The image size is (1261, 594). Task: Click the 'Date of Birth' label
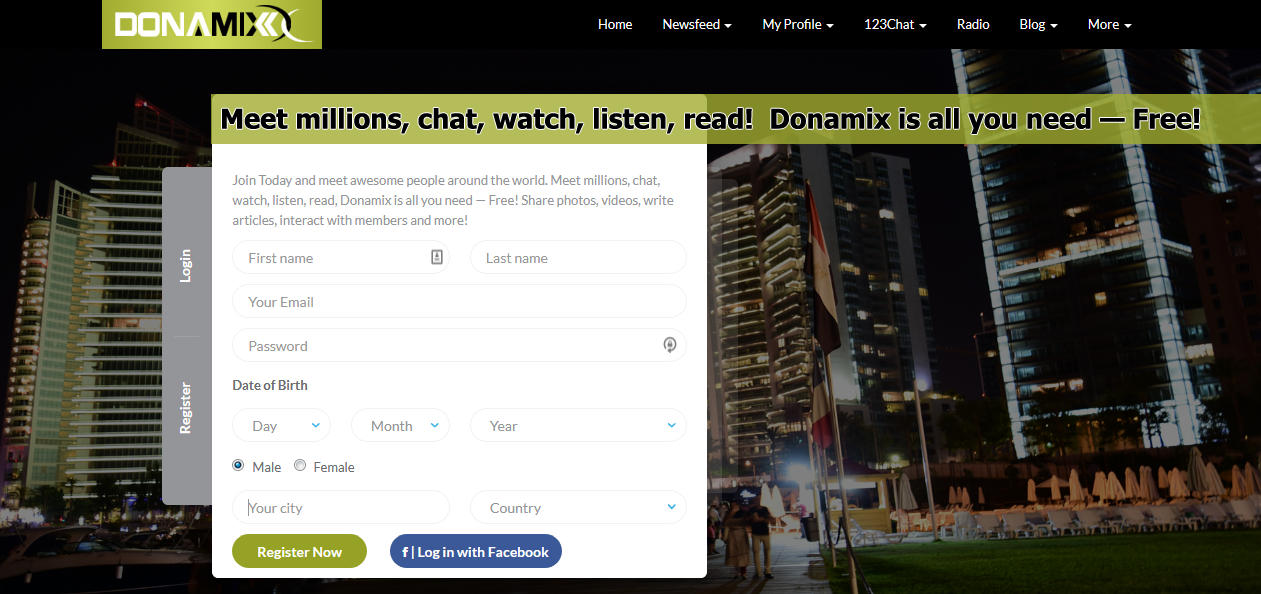pos(270,385)
